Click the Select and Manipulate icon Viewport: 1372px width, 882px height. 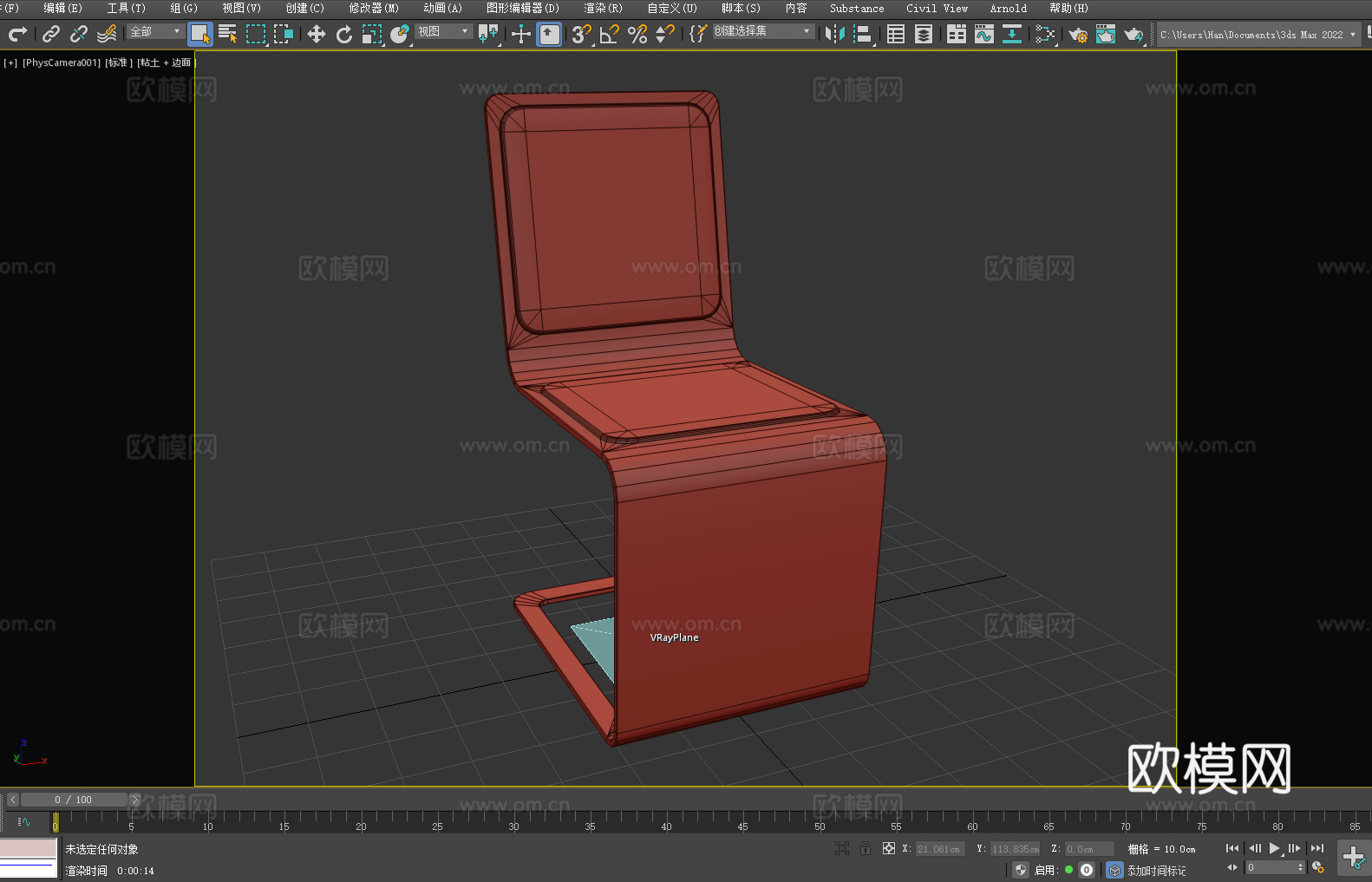click(521, 34)
